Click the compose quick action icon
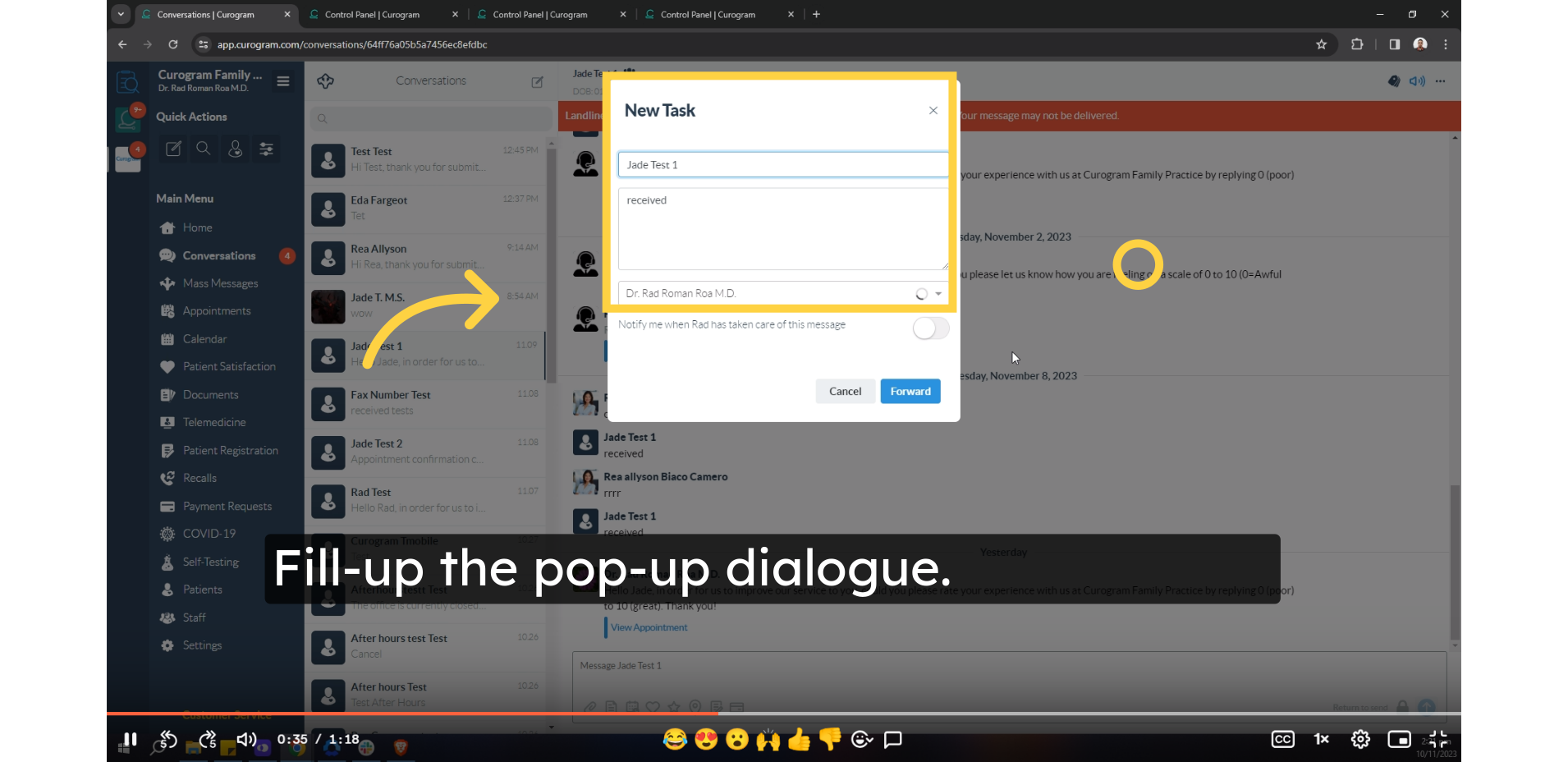This screenshot has width=1568, height=762. [173, 149]
